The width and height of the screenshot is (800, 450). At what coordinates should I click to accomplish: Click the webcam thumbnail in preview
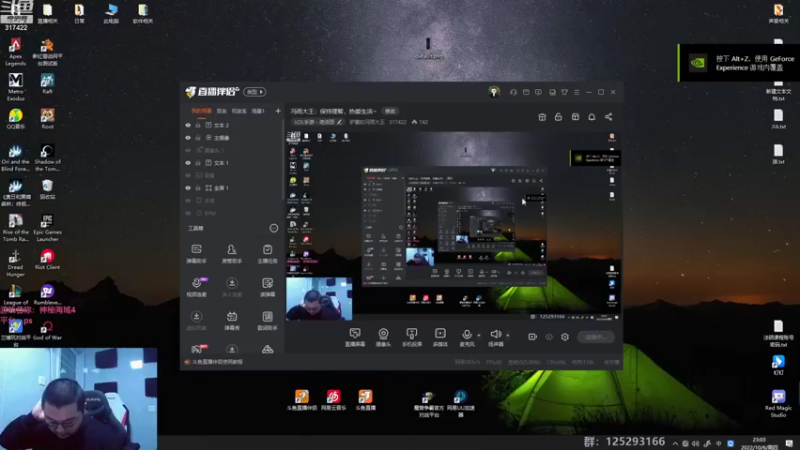(319, 299)
